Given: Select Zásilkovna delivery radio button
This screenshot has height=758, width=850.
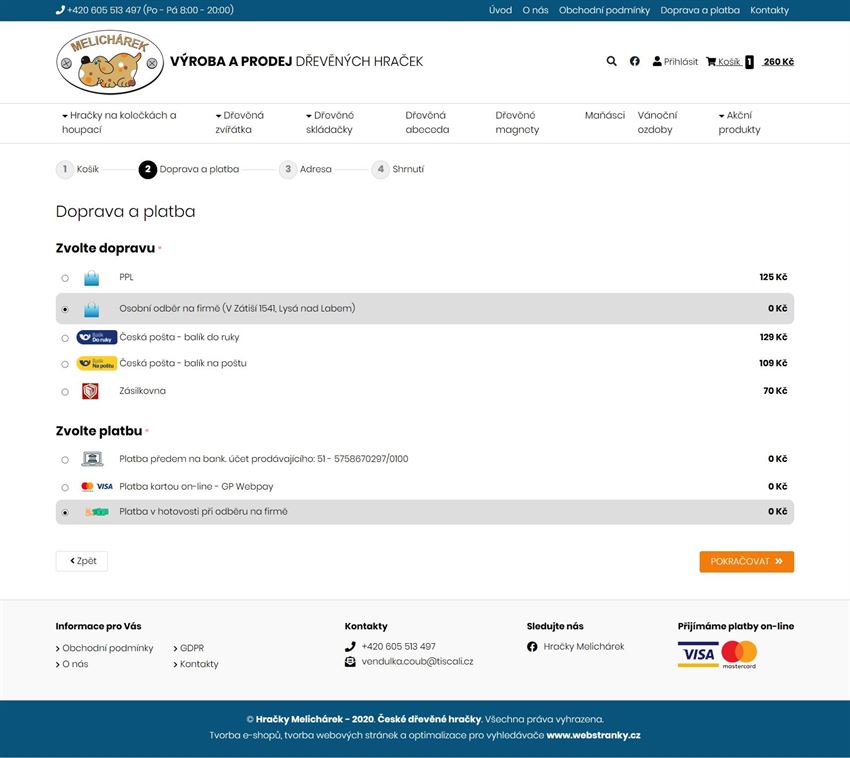Looking at the screenshot, I should click(65, 391).
